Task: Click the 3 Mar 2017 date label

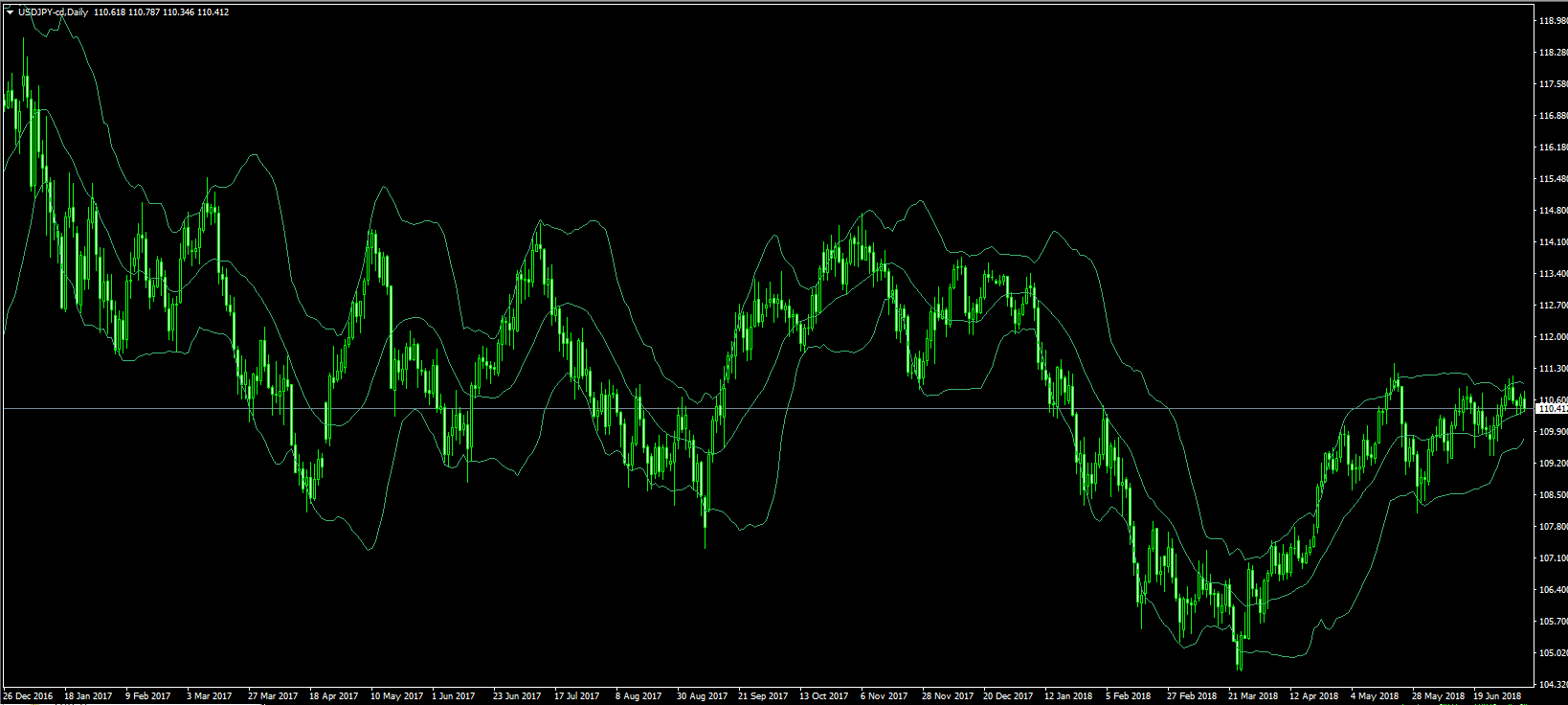Action: click(210, 696)
